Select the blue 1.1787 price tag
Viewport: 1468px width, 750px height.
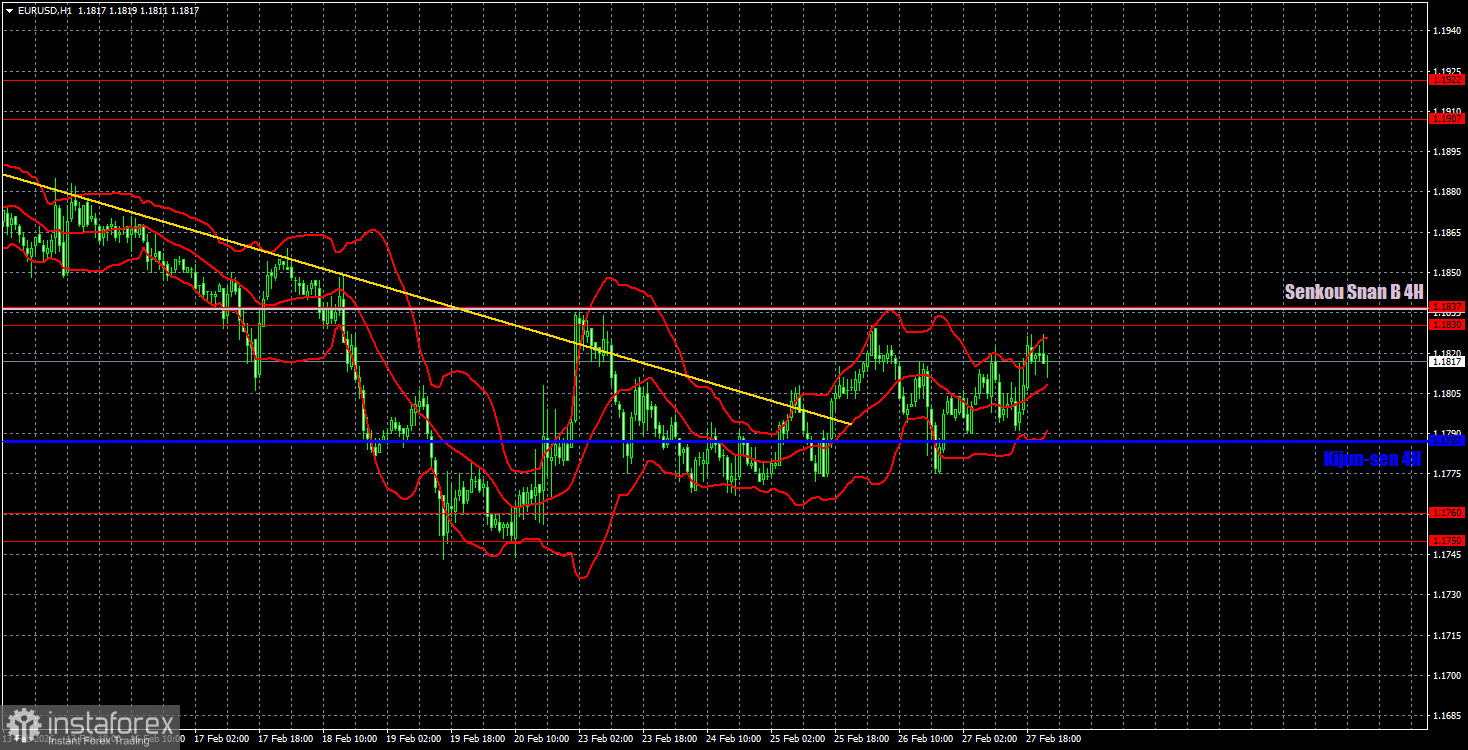point(1447,440)
